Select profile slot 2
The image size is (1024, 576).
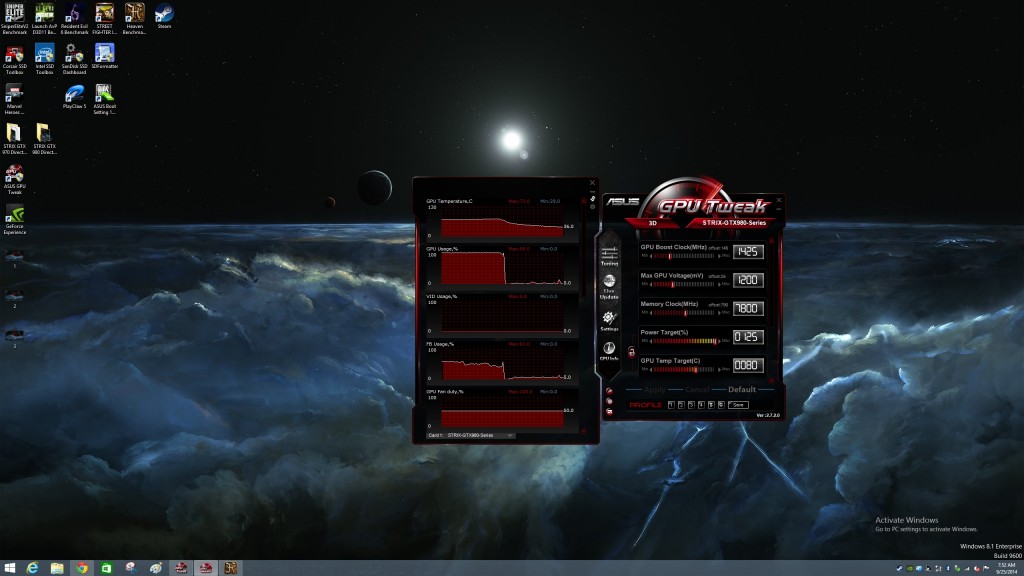click(680, 405)
